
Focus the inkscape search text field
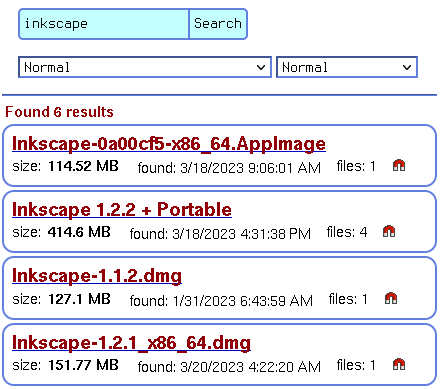point(104,24)
